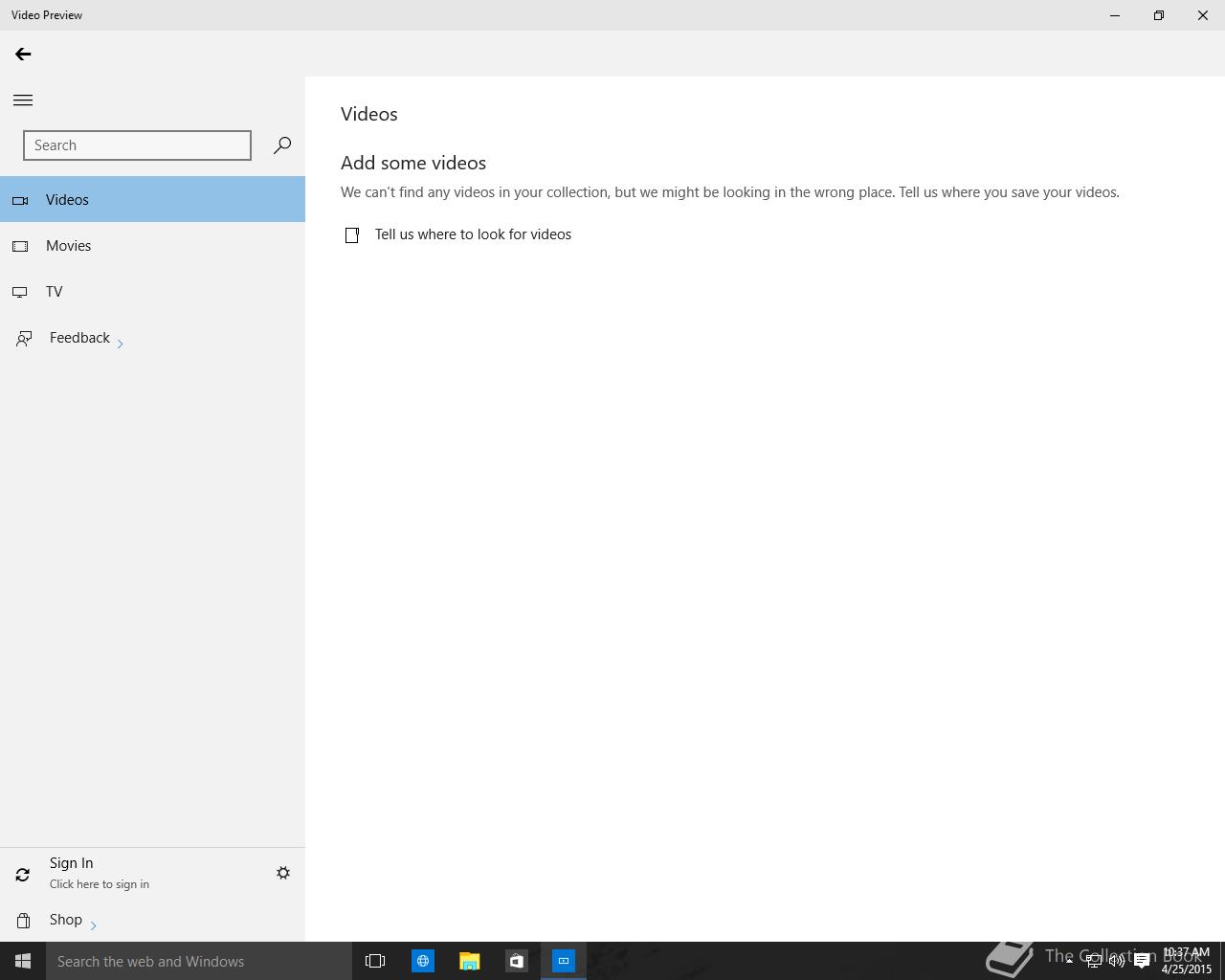
Task: Focus the Search input field
Action: point(137,145)
